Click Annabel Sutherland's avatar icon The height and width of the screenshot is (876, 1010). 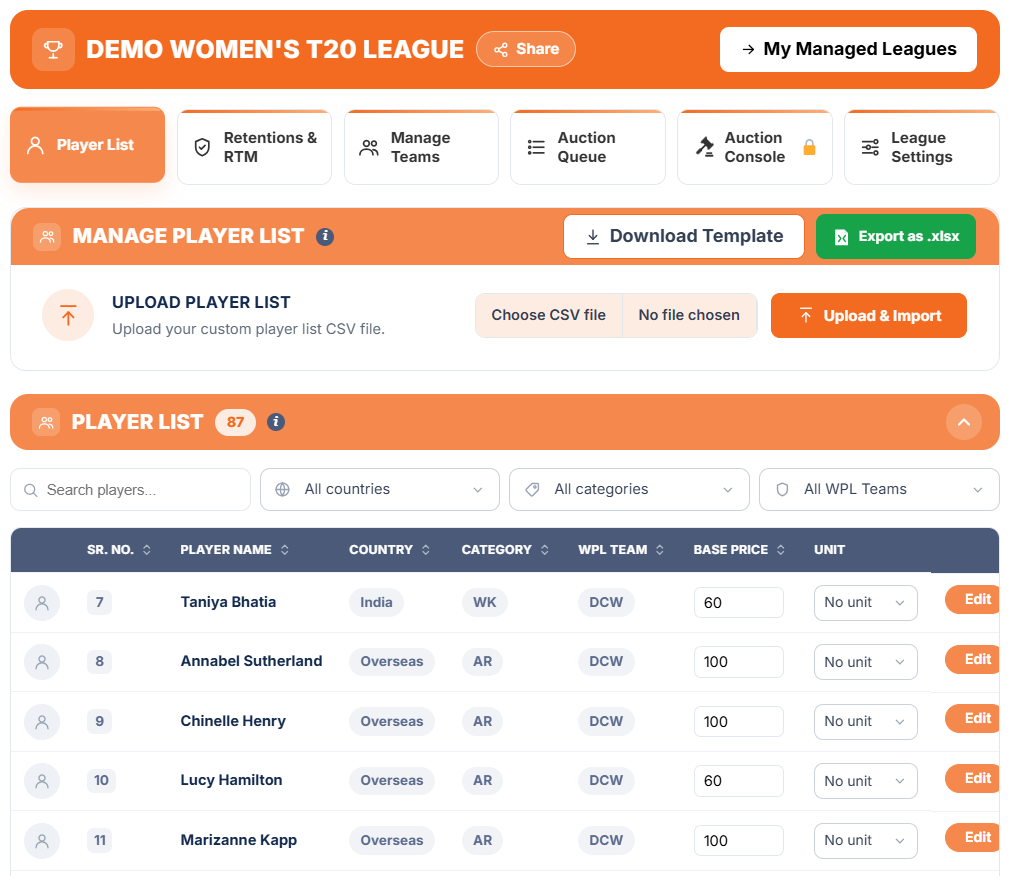[42, 662]
